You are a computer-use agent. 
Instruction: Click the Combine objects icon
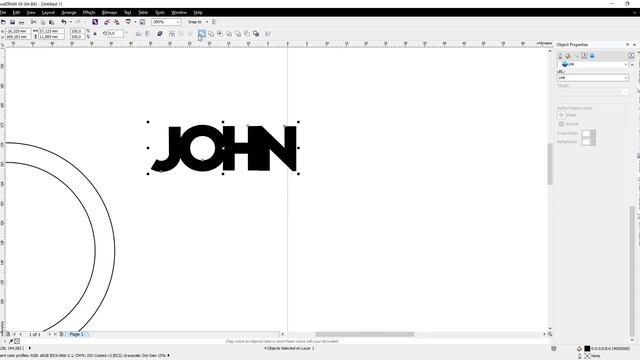tap(160, 34)
